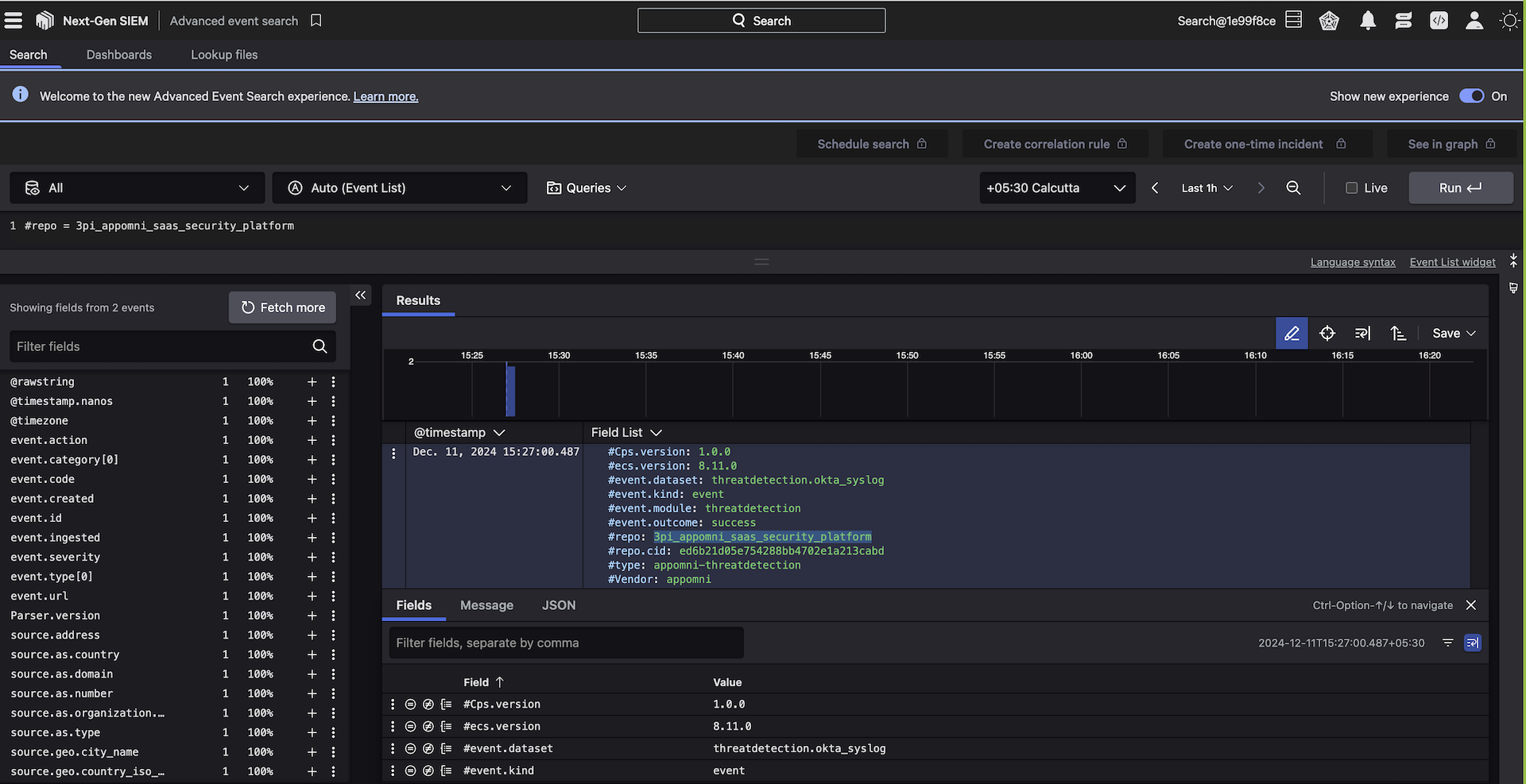Open the user profile icon
The image size is (1526, 784).
pyautogui.click(x=1474, y=21)
